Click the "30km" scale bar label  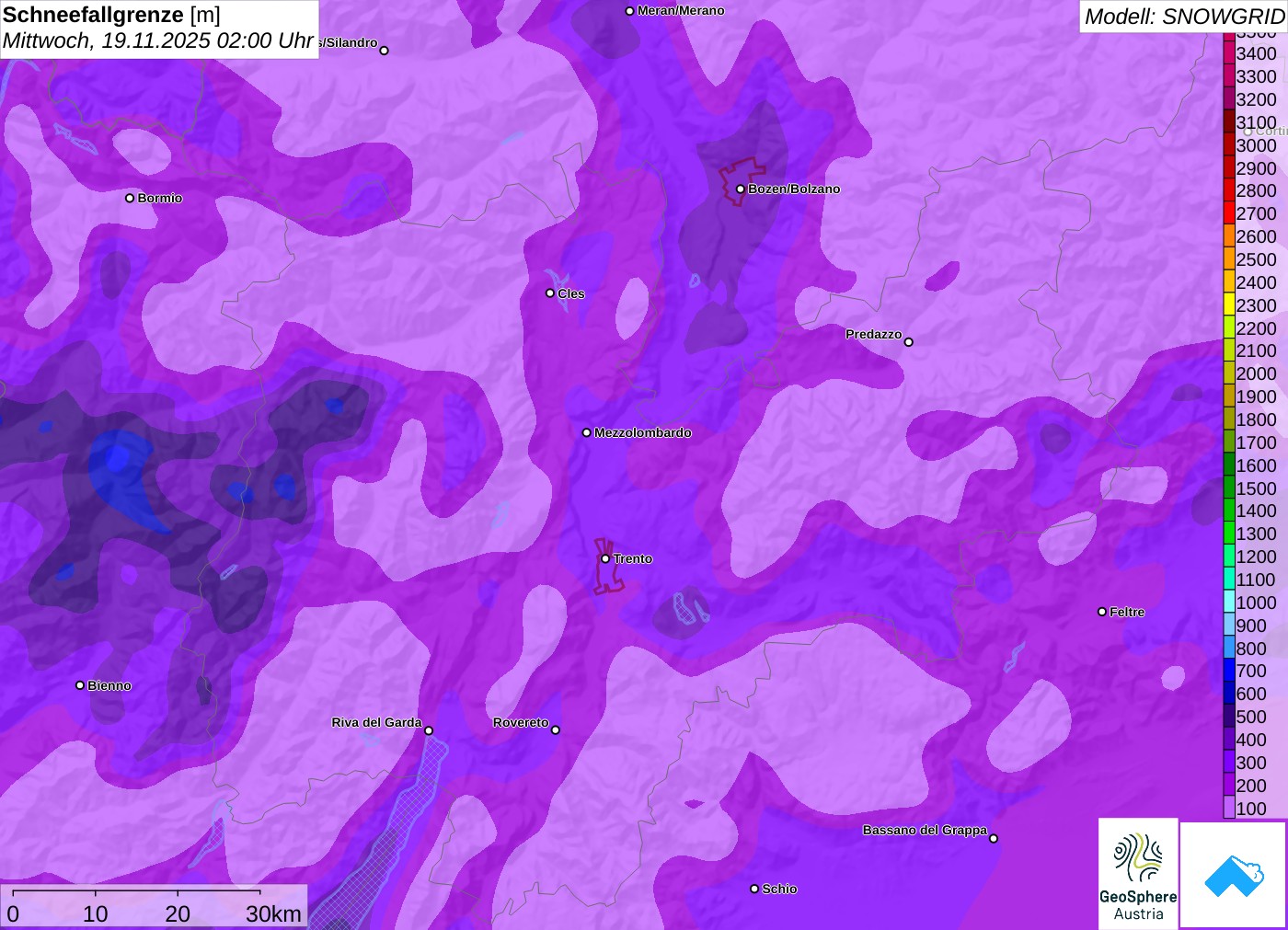(x=273, y=913)
